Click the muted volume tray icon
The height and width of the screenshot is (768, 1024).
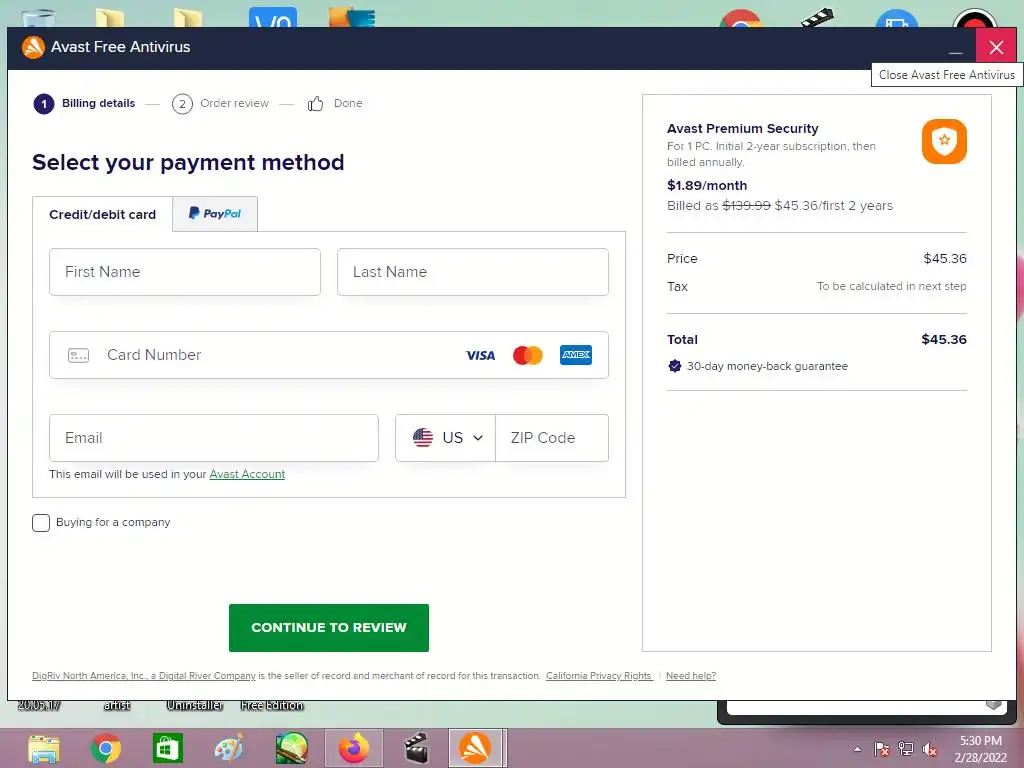click(x=930, y=749)
